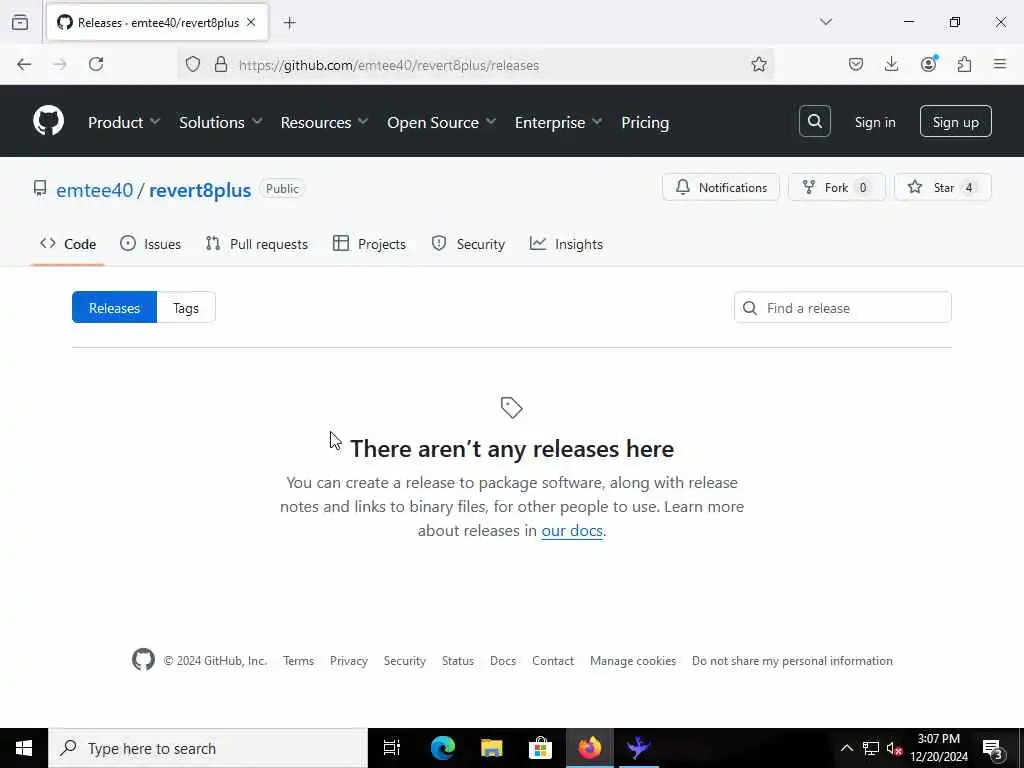Bookmark this page with the star icon

[758, 64]
